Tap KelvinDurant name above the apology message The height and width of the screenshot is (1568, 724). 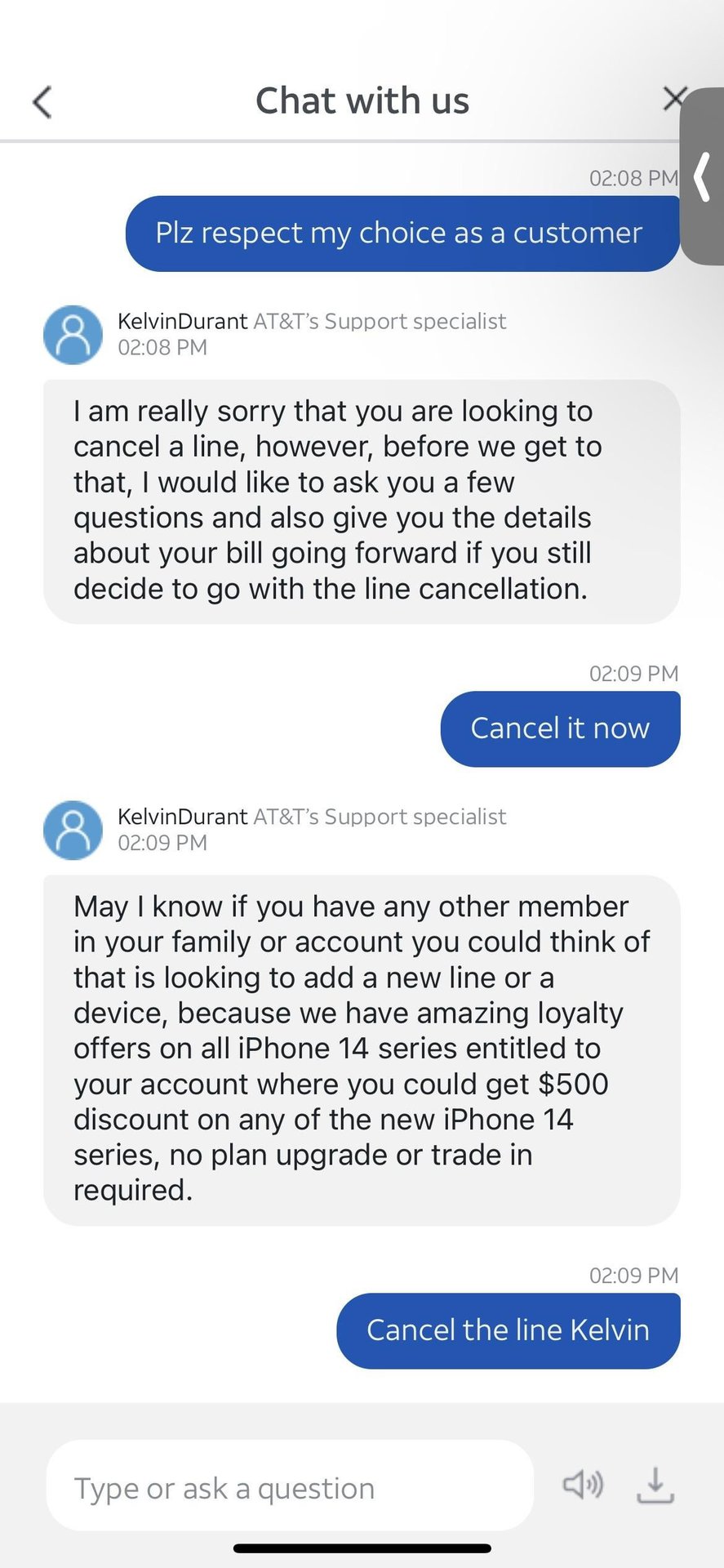point(182,321)
